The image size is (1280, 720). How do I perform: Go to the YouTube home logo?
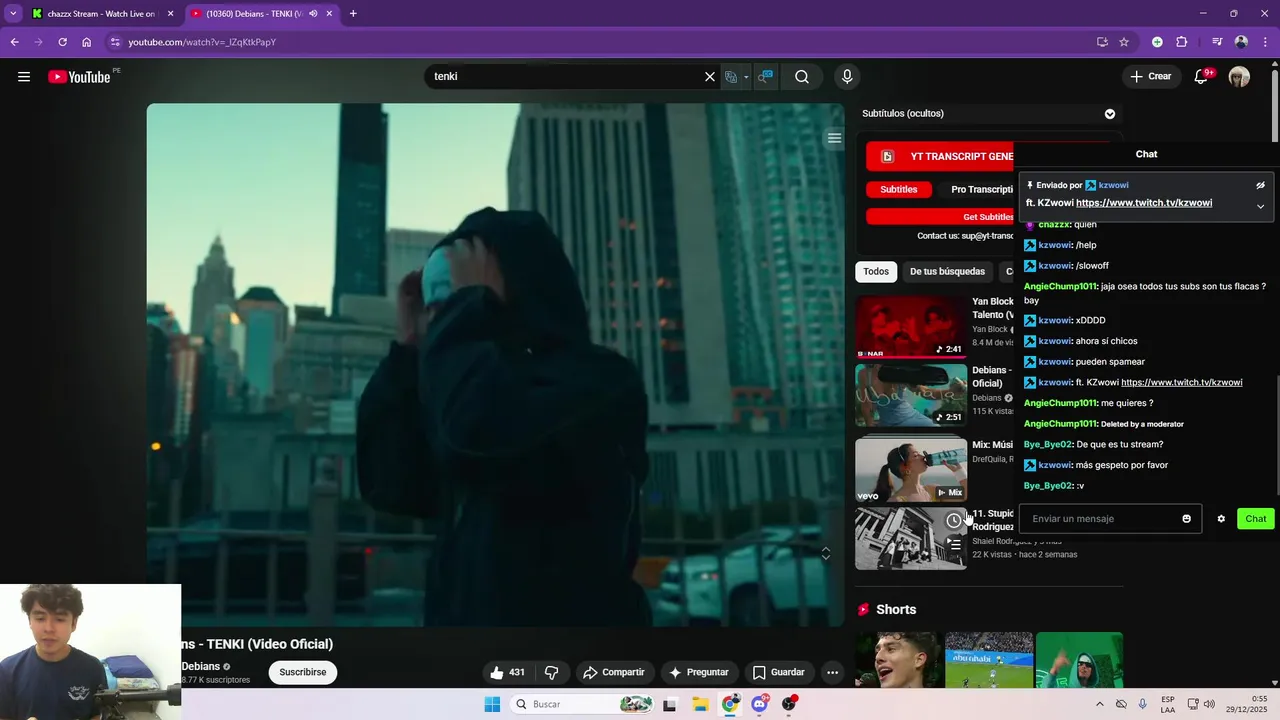coord(79,77)
